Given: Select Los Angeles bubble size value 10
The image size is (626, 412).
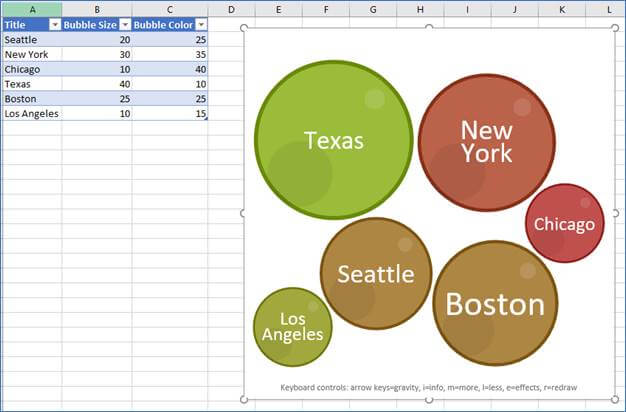Looking at the screenshot, I should pyautogui.click(x=97, y=113).
